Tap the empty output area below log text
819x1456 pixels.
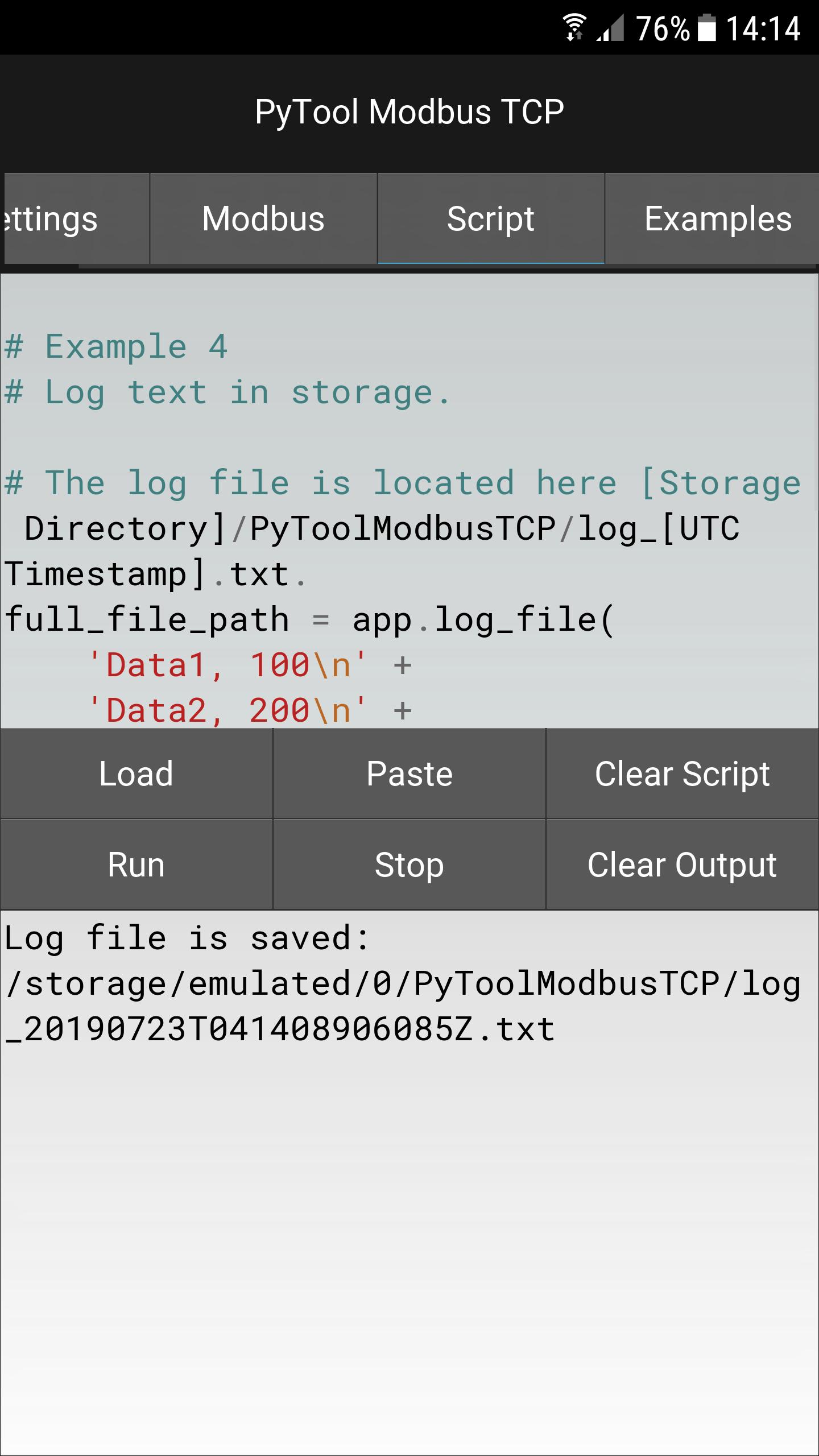409,1251
